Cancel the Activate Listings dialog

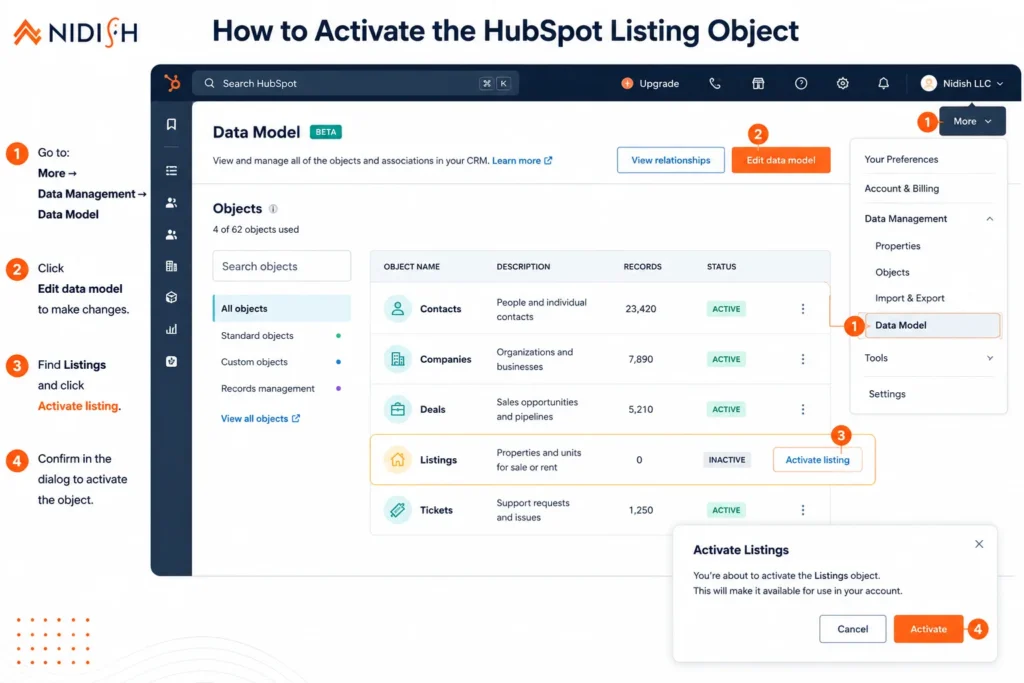[852, 629]
